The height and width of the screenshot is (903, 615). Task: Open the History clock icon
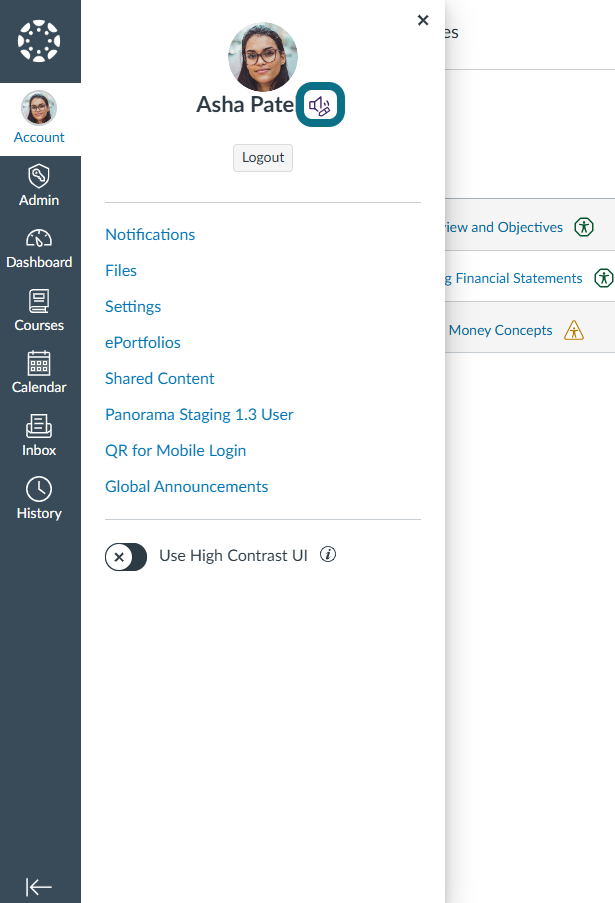click(x=39, y=489)
